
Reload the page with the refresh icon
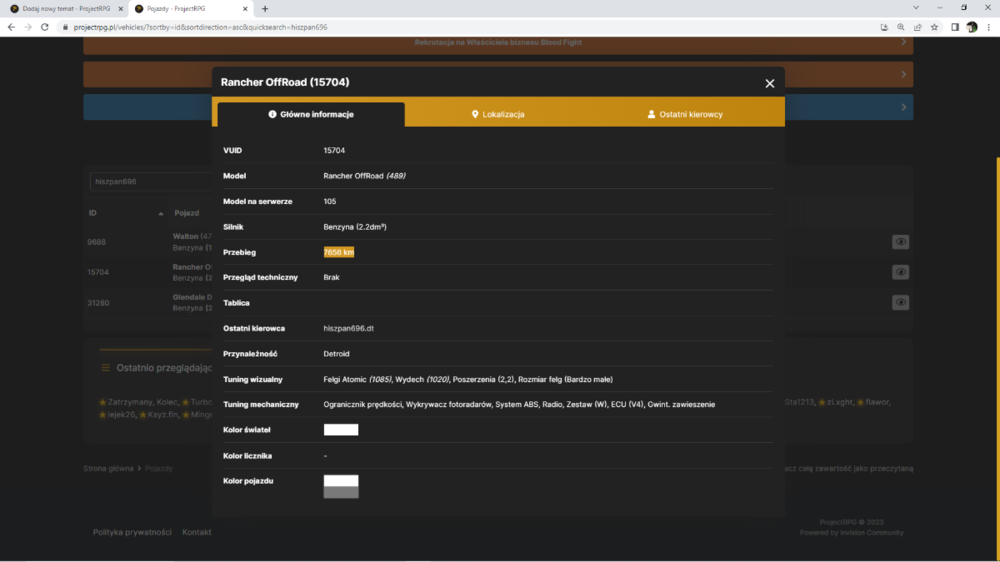pyautogui.click(x=45, y=27)
